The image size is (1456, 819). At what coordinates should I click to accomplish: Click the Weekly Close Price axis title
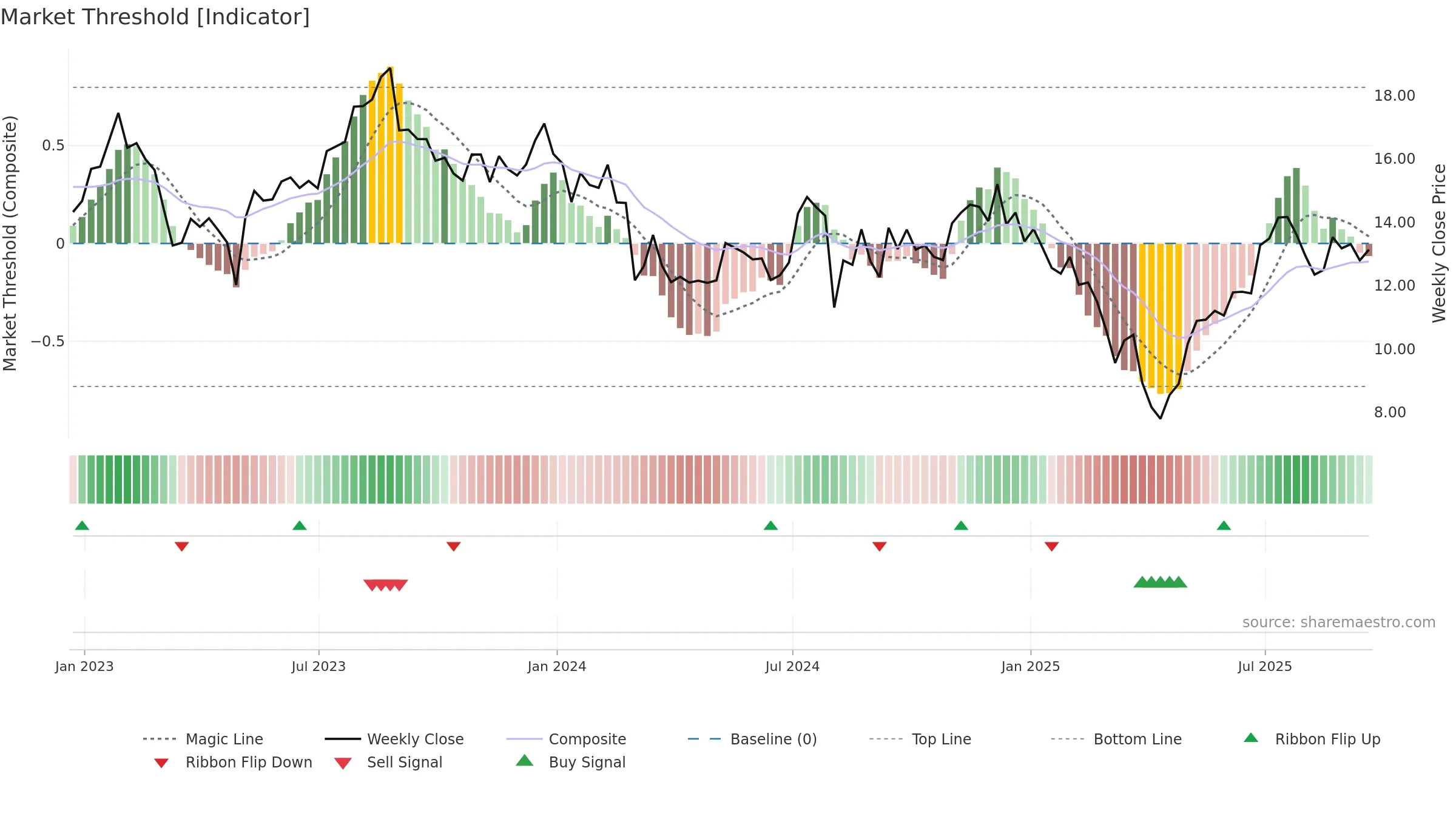(x=1439, y=243)
